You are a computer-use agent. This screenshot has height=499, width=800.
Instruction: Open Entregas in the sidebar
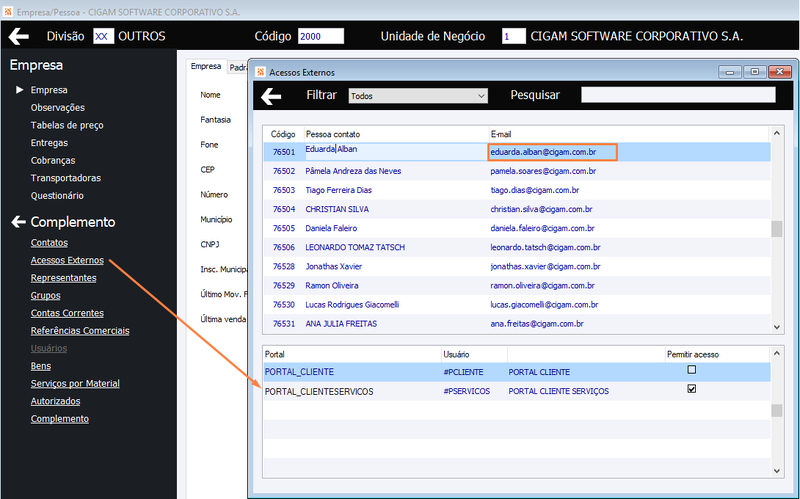coord(49,143)
